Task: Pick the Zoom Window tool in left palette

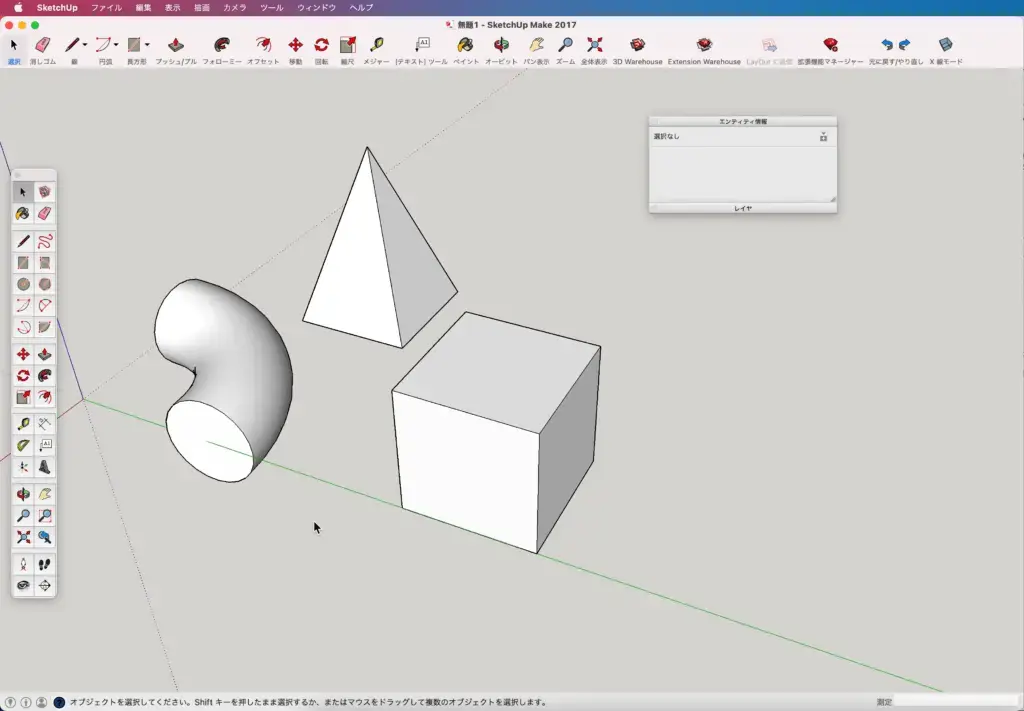Action: pyautogui.click(x=44, y=516)
